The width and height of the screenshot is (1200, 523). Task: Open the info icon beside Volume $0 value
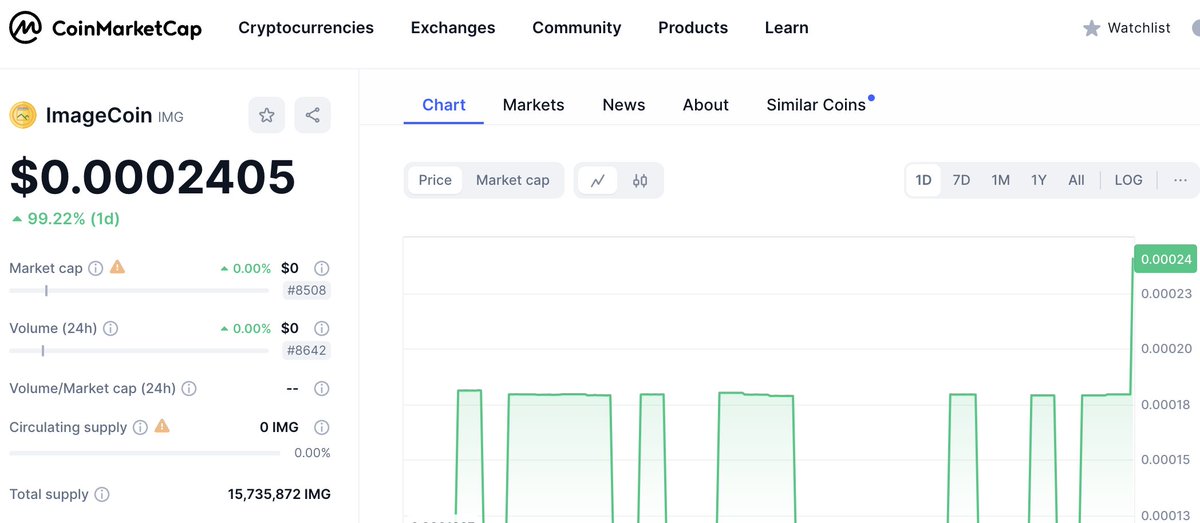[x=322, y=328]
